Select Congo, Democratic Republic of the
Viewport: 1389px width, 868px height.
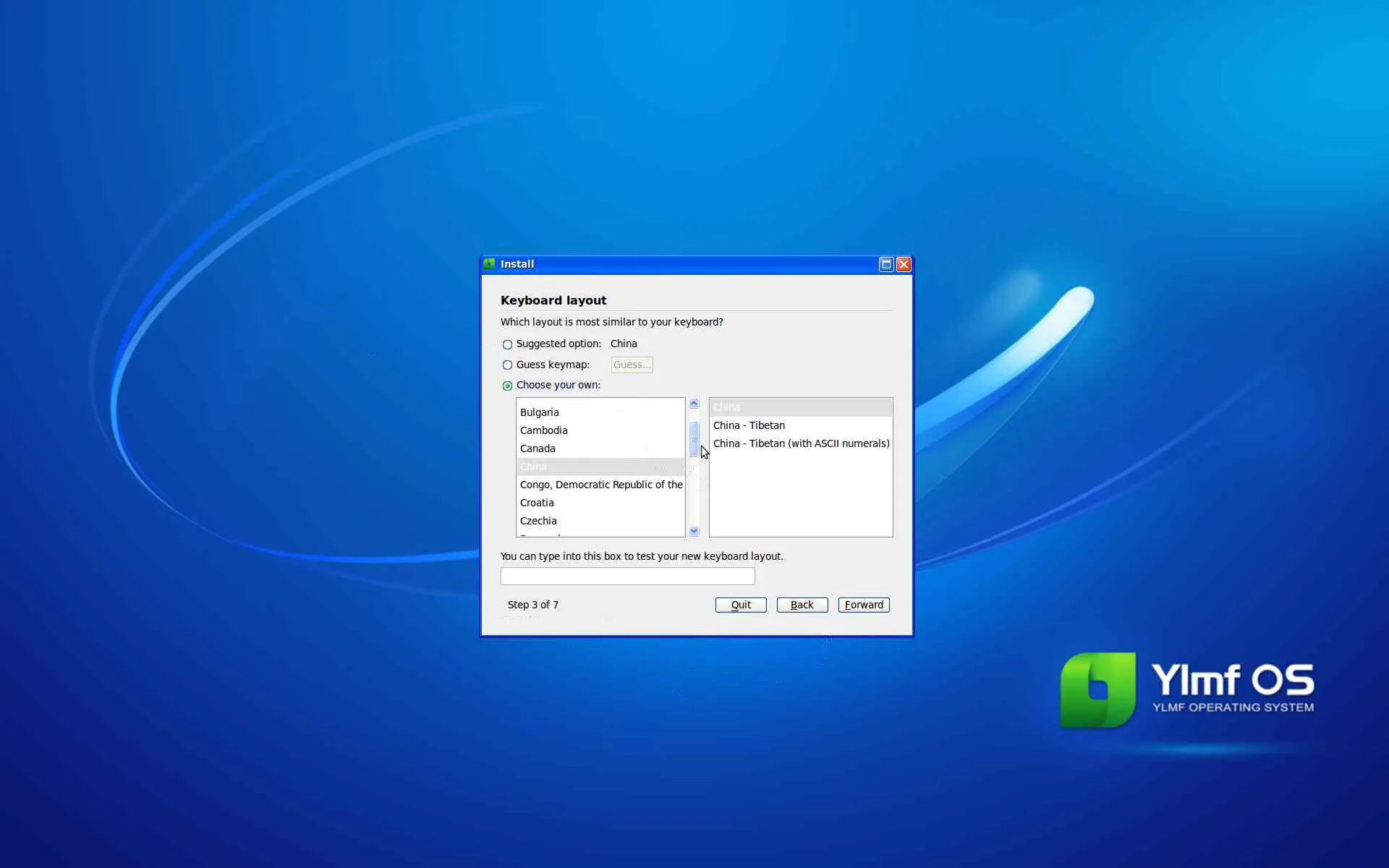pyautogui.click(x=600, y=485)
